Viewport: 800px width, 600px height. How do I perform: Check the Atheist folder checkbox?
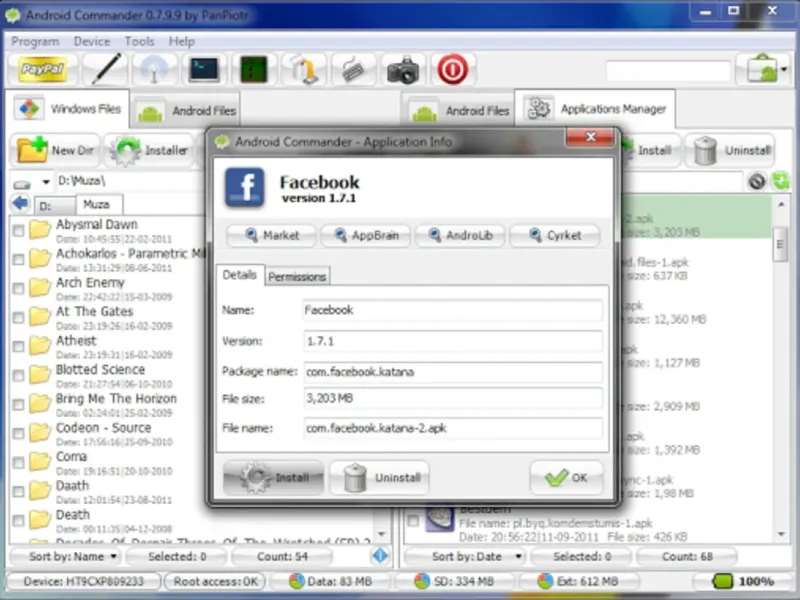(18, 347)
